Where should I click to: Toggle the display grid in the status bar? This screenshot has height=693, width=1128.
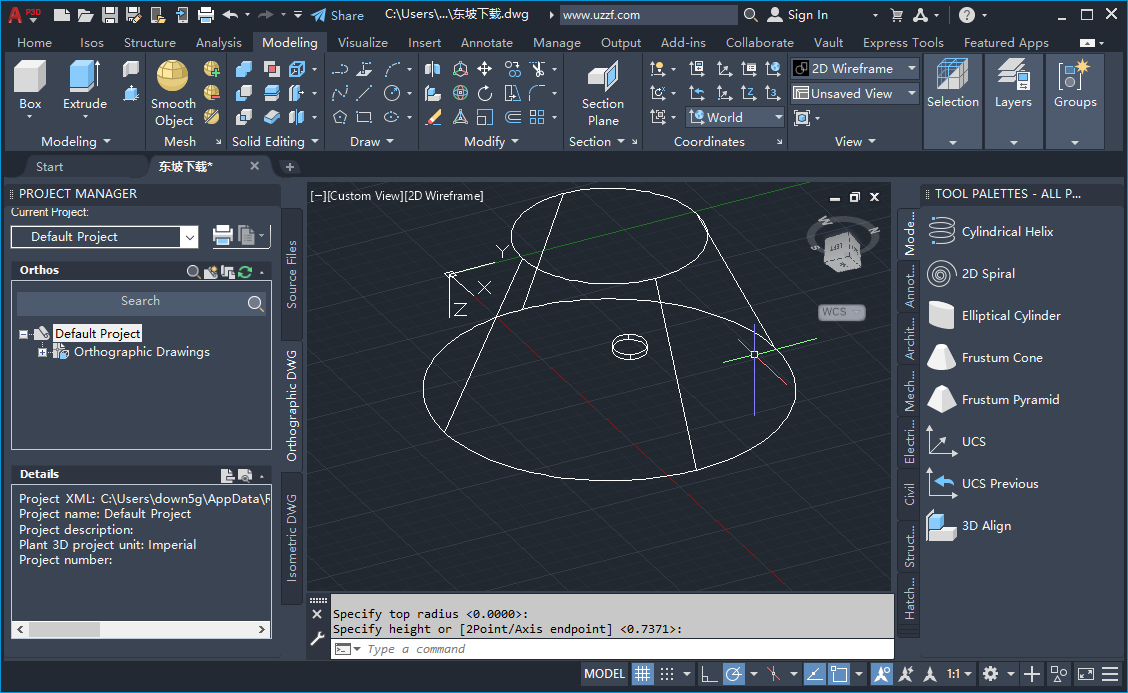coord(643,673)
